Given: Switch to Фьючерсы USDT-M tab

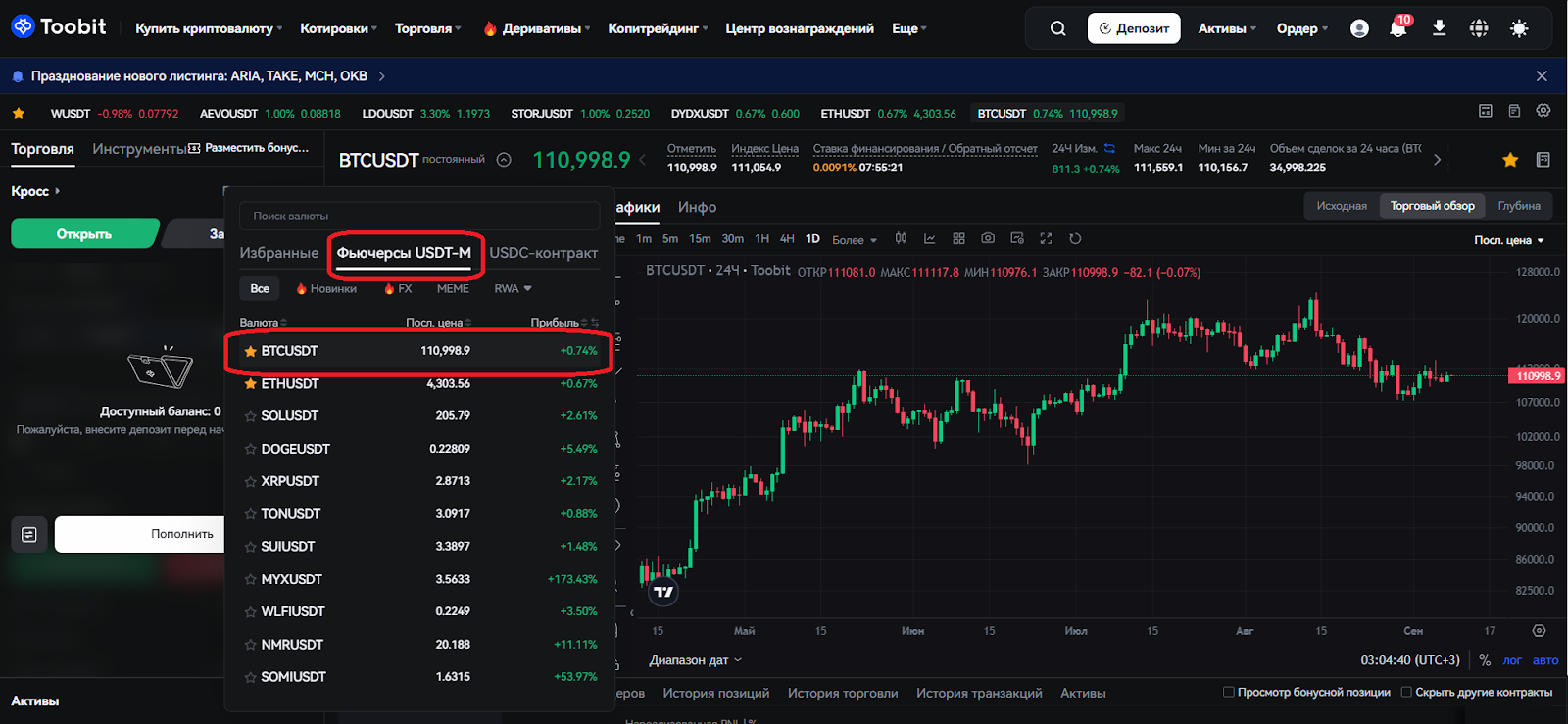Looking at the screenshot, I should (404, 253).
